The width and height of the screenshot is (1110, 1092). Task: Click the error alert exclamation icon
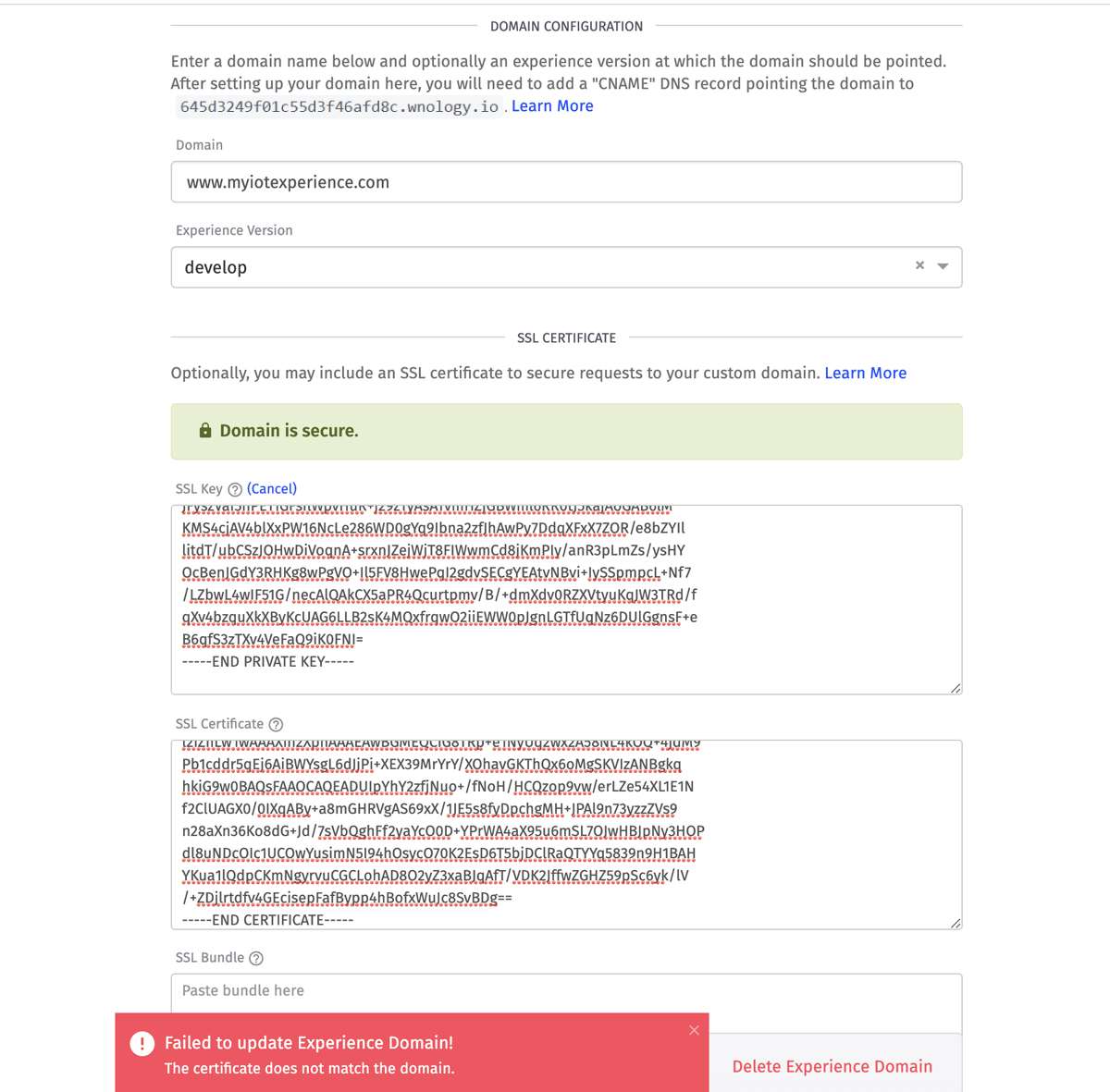142,1044
